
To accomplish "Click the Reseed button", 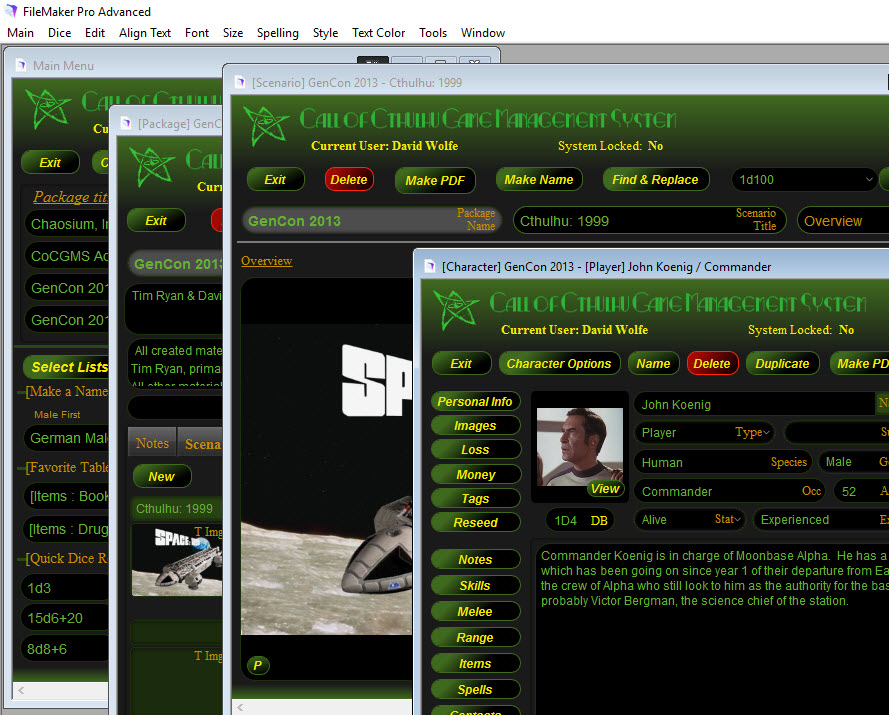I will pos(475,522).
